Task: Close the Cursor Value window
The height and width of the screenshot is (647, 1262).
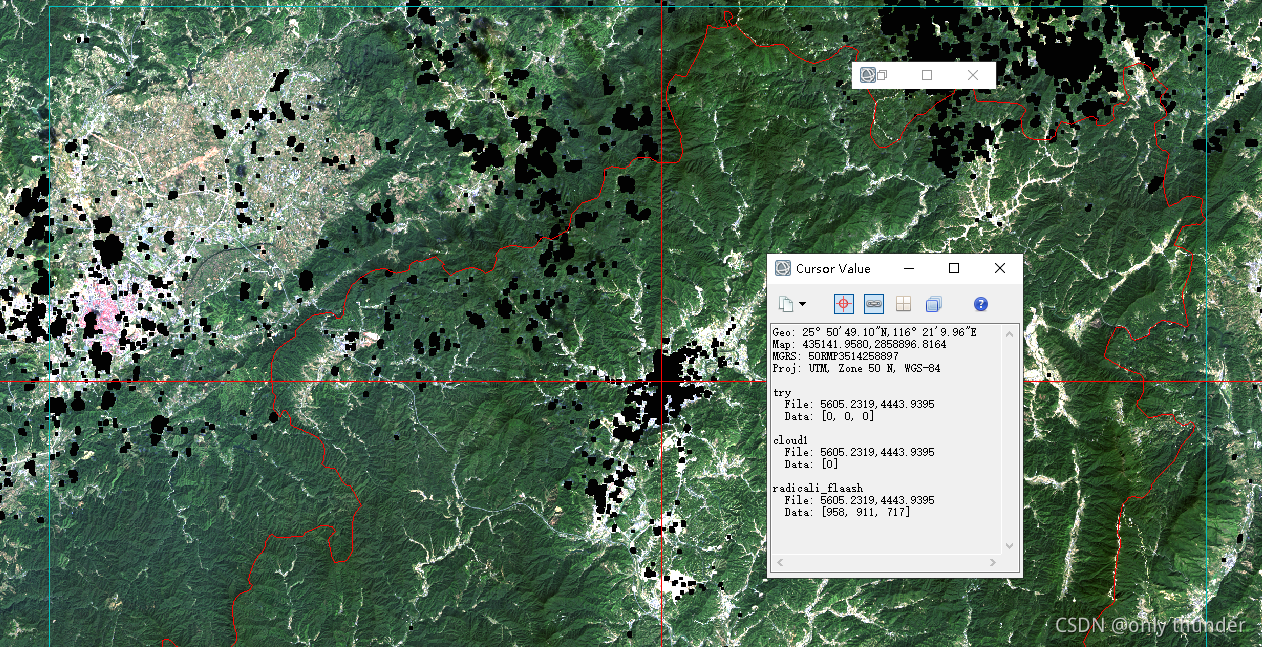Action: pos(1000,268)
